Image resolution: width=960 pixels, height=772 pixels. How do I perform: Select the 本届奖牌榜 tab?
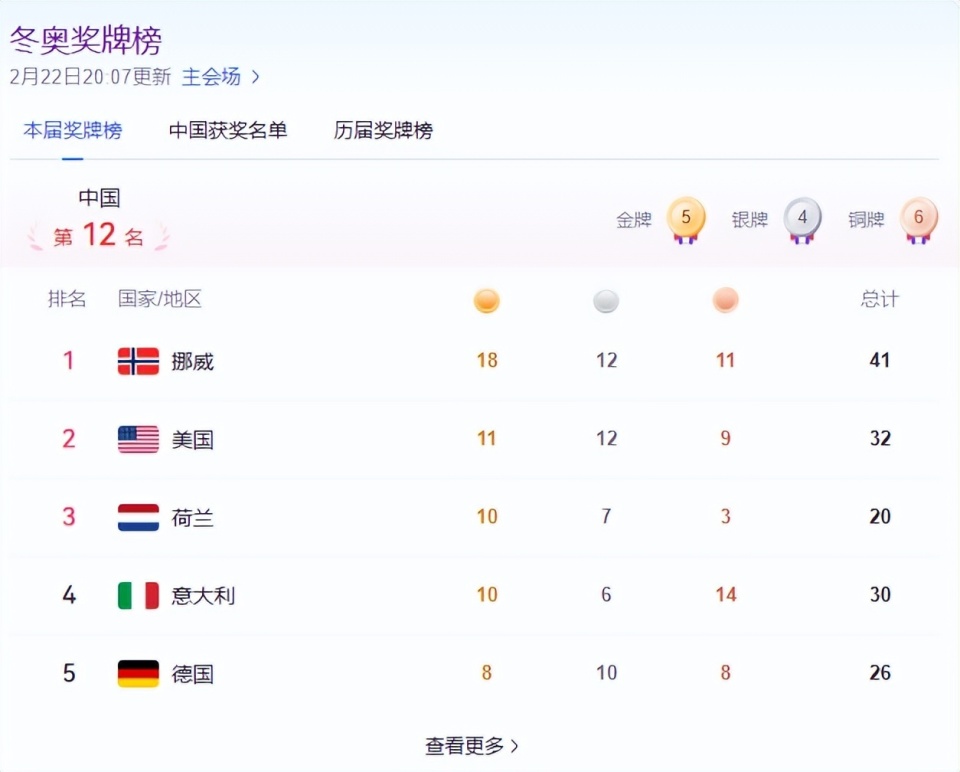pyautogui.click(x=72, y=131)
